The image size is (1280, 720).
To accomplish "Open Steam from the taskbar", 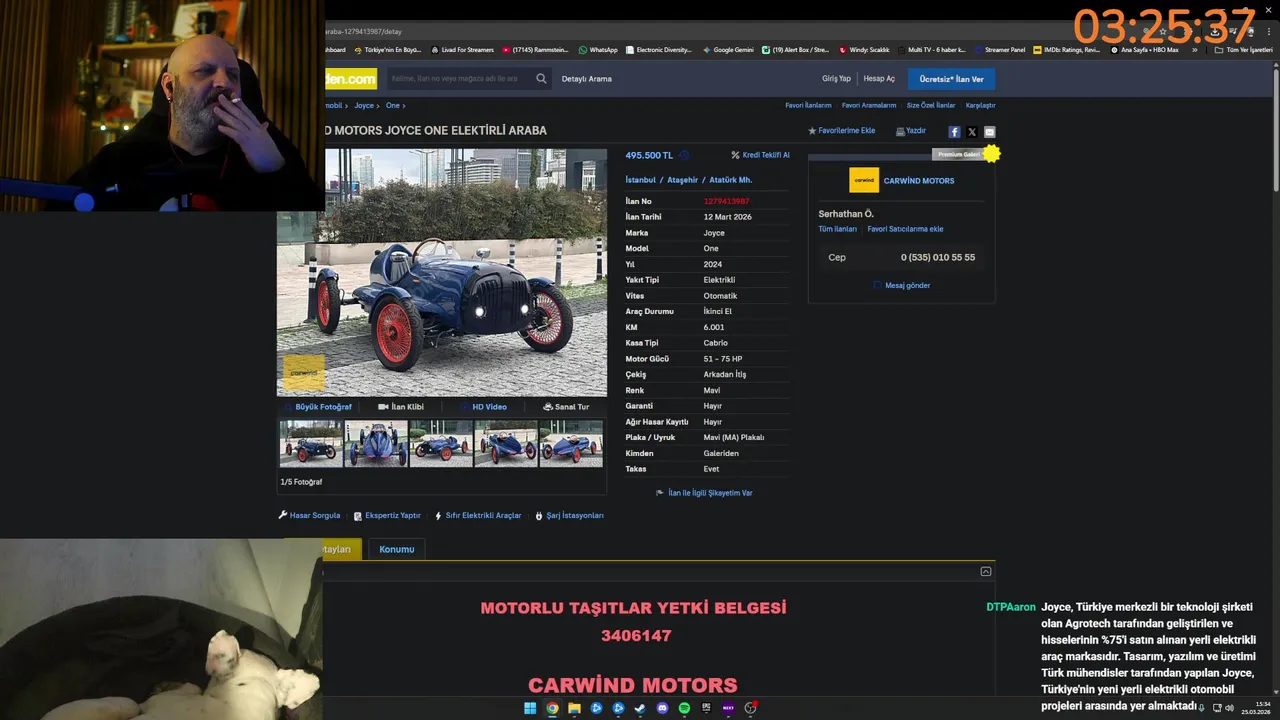I will point(640,708).
